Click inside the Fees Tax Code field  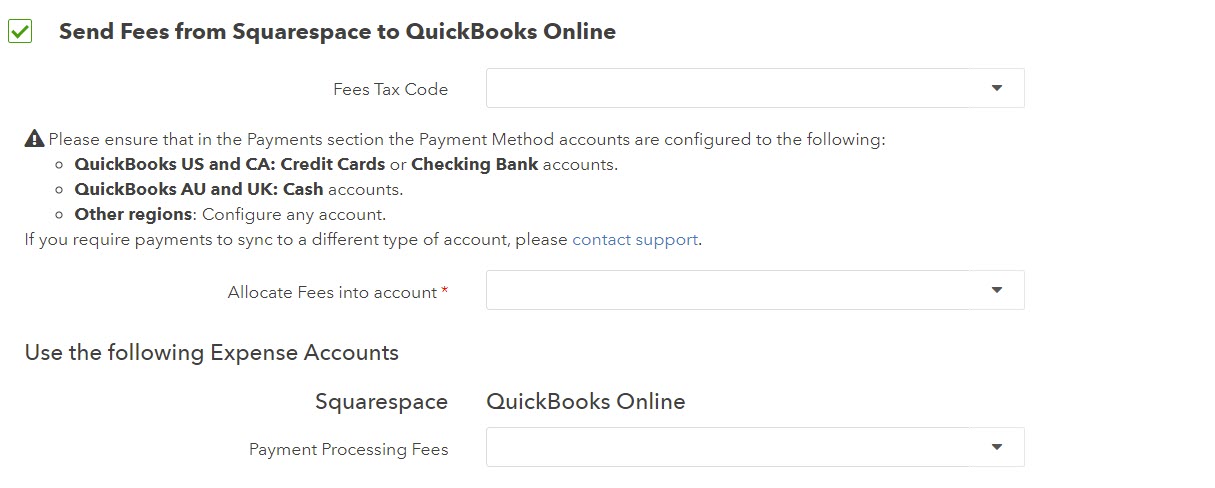point(755,88)
